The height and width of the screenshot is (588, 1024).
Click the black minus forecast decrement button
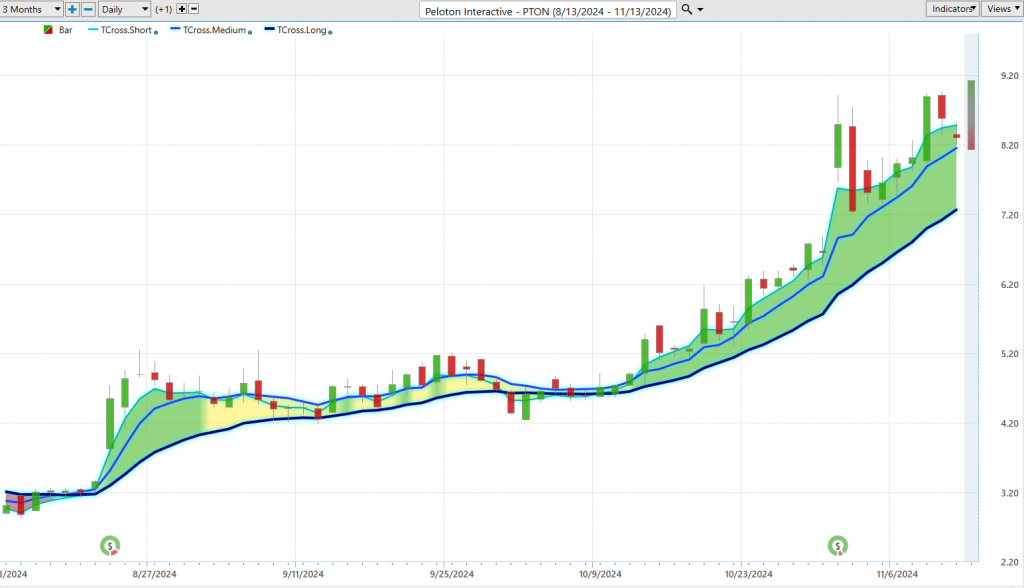point(194,9)
